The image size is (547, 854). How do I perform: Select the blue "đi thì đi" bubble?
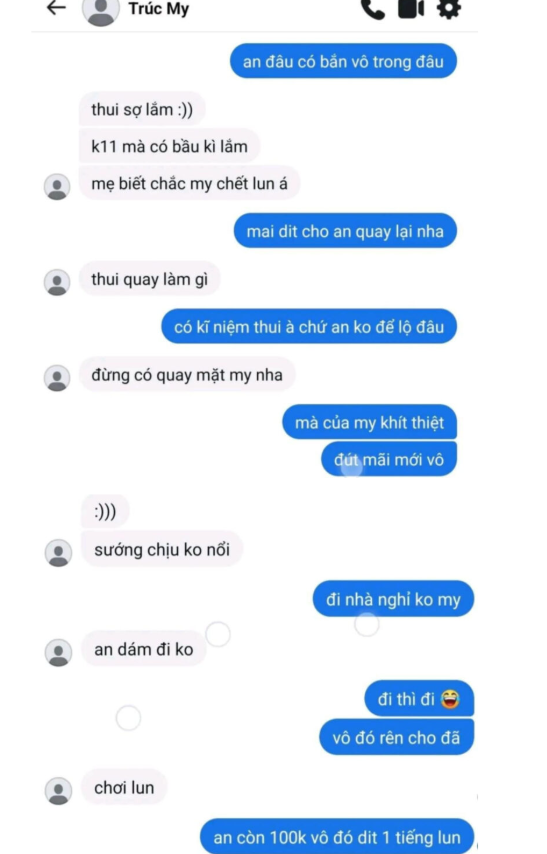[x=419, y=698]
